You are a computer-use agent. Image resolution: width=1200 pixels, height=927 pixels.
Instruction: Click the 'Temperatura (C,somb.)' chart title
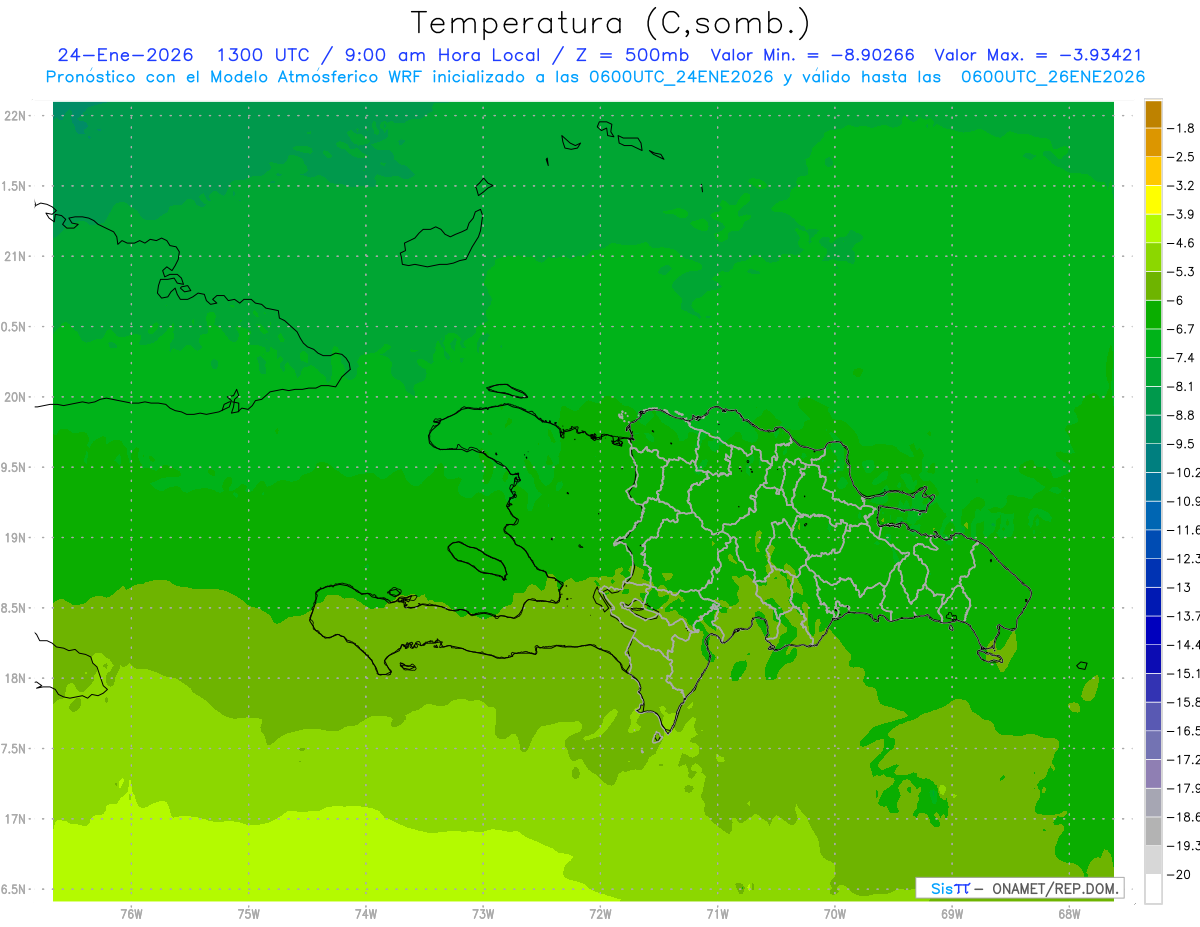(x=611, y=23)
